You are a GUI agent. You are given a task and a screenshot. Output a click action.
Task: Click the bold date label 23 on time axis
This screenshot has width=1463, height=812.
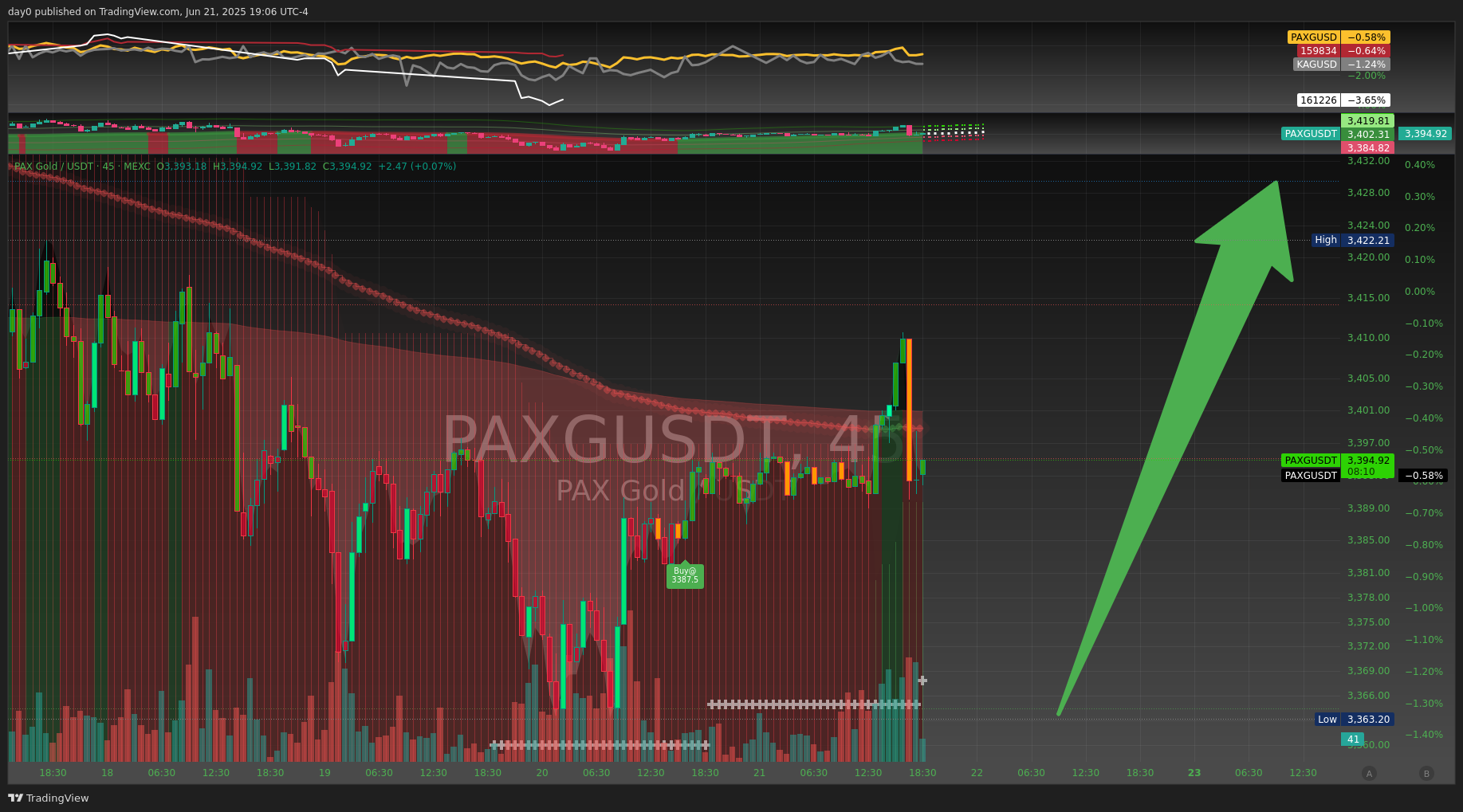1194,773
